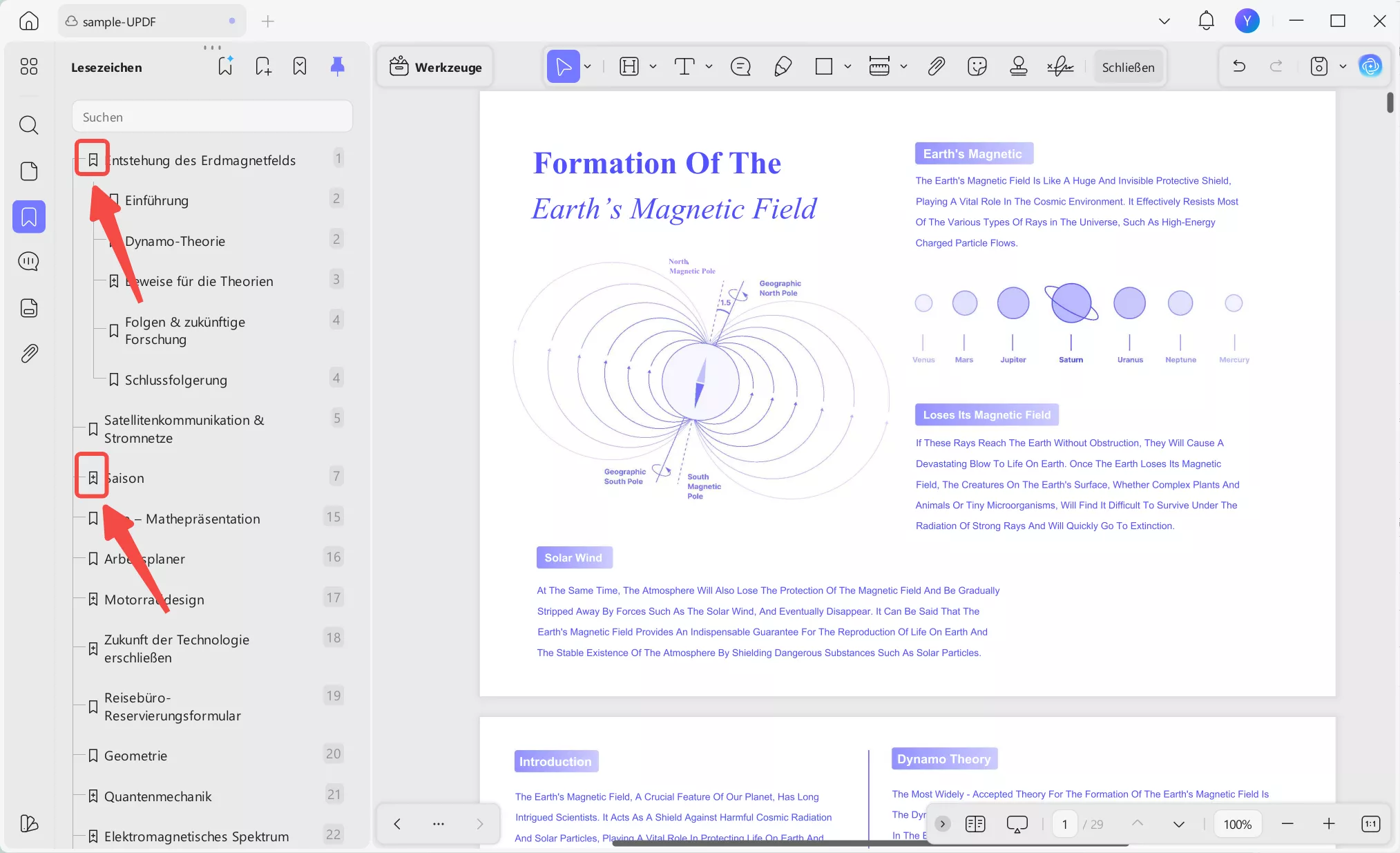Image resolution: width=1400 pixels, height=853 pixels.
Task: Open the Dynamo-Theorie bookmark
Action: click(175, 241)
